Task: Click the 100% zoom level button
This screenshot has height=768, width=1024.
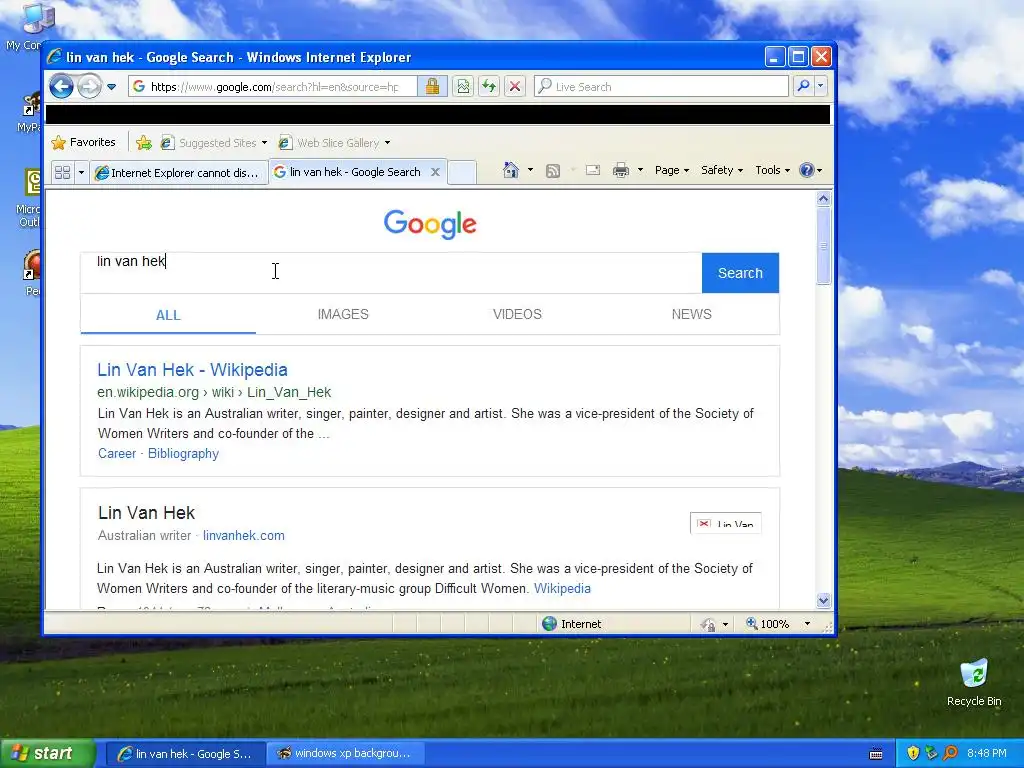Action: tap(768, 624)
